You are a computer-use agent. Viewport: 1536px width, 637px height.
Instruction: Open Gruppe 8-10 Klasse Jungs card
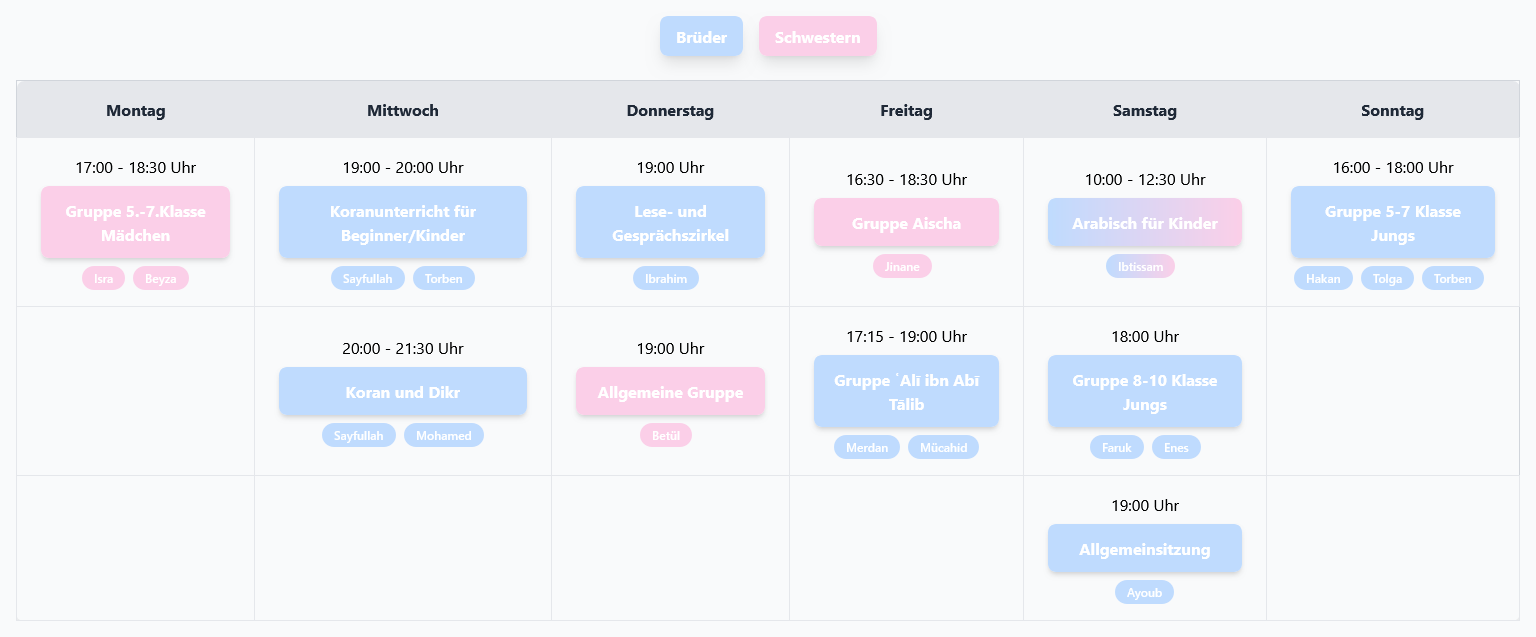pyautogui.click(x=1145, y=392)
